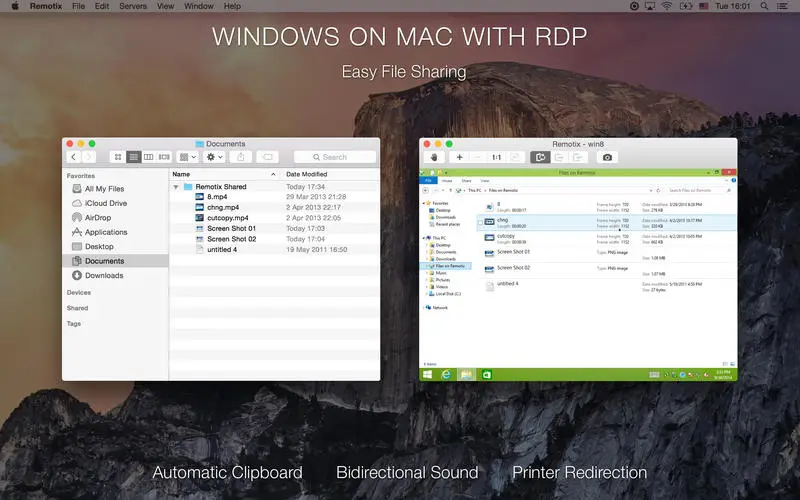Click the Finder share button
This screenshot has width=800, height=500.
click(x=241, y=157)
